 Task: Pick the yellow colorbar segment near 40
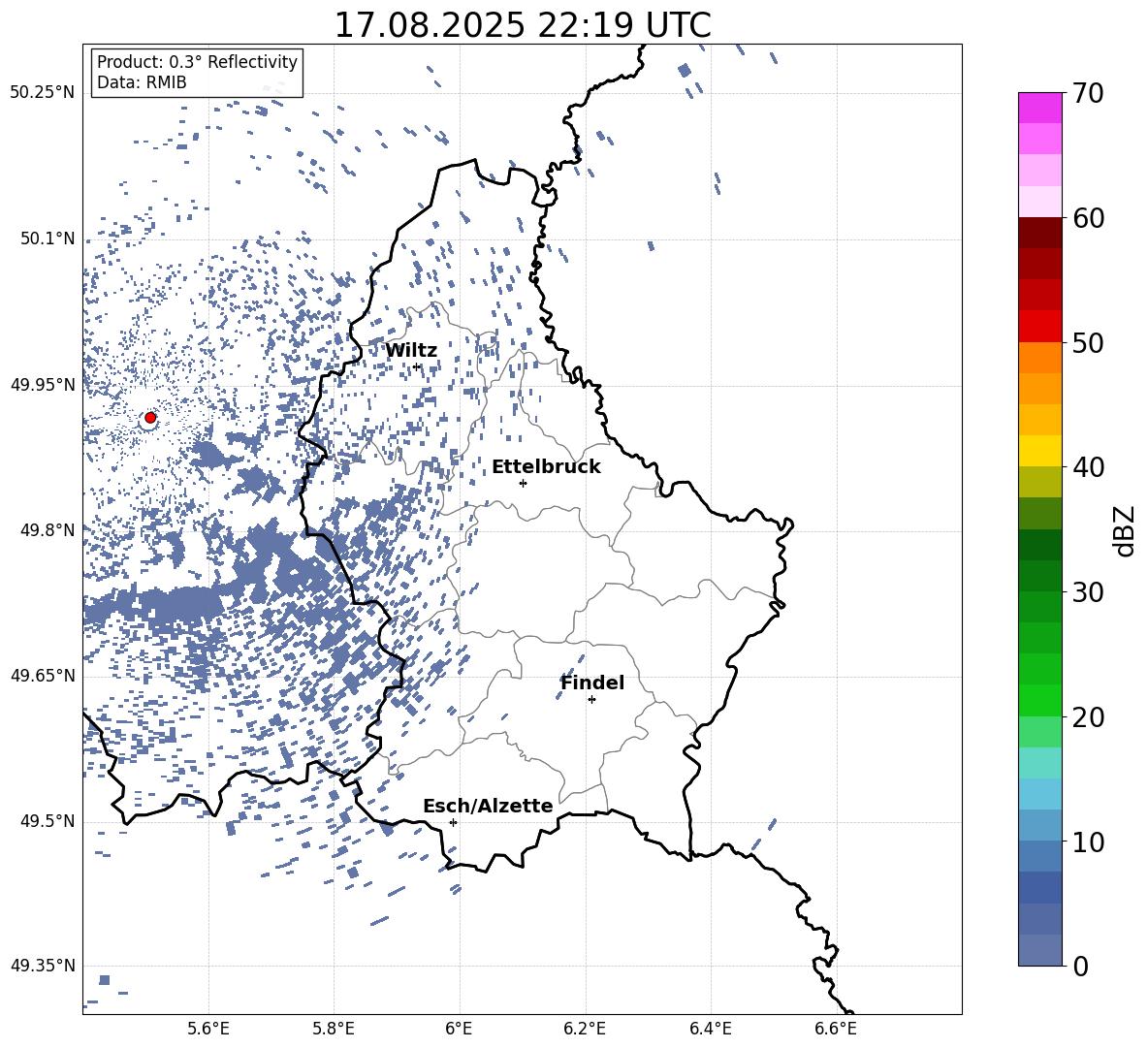pyautogui.click(x=1039, y=451)
